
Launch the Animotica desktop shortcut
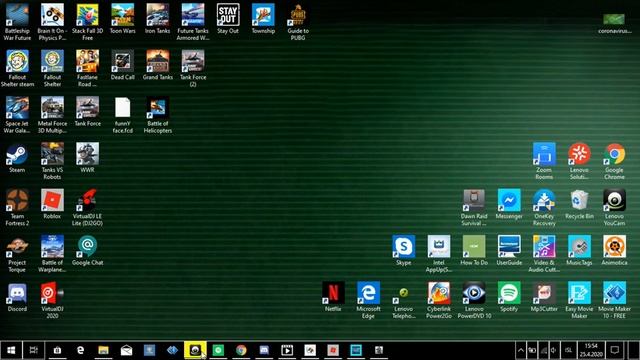tap(614, 250)
